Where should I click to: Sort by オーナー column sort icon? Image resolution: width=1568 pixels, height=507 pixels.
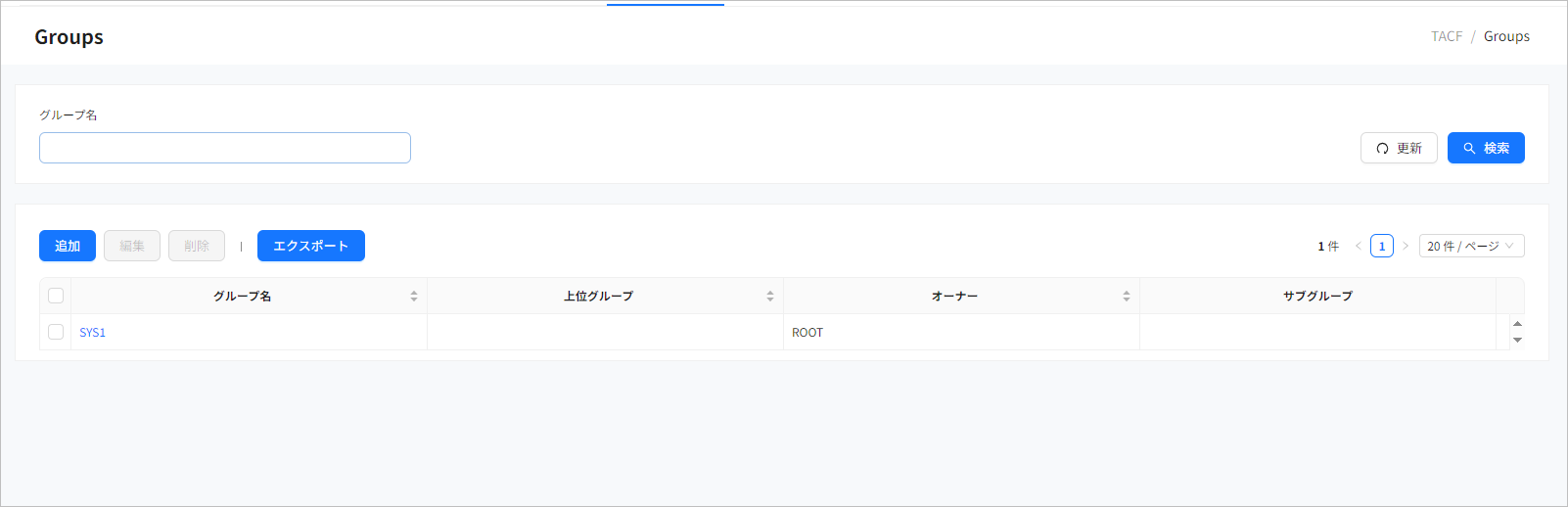pyautogui.click(x=1127, y=296)
